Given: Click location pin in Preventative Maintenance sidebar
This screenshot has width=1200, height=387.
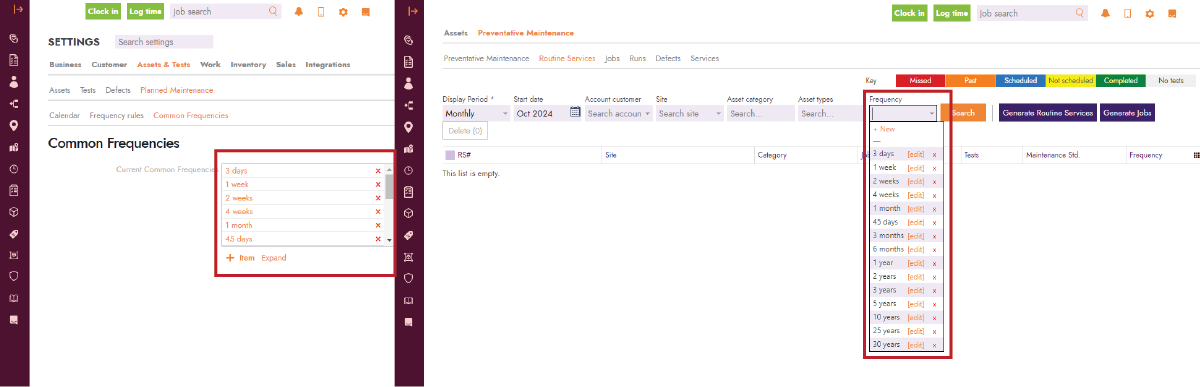Looking at the screenshot, I should click(x=408, y=126).
